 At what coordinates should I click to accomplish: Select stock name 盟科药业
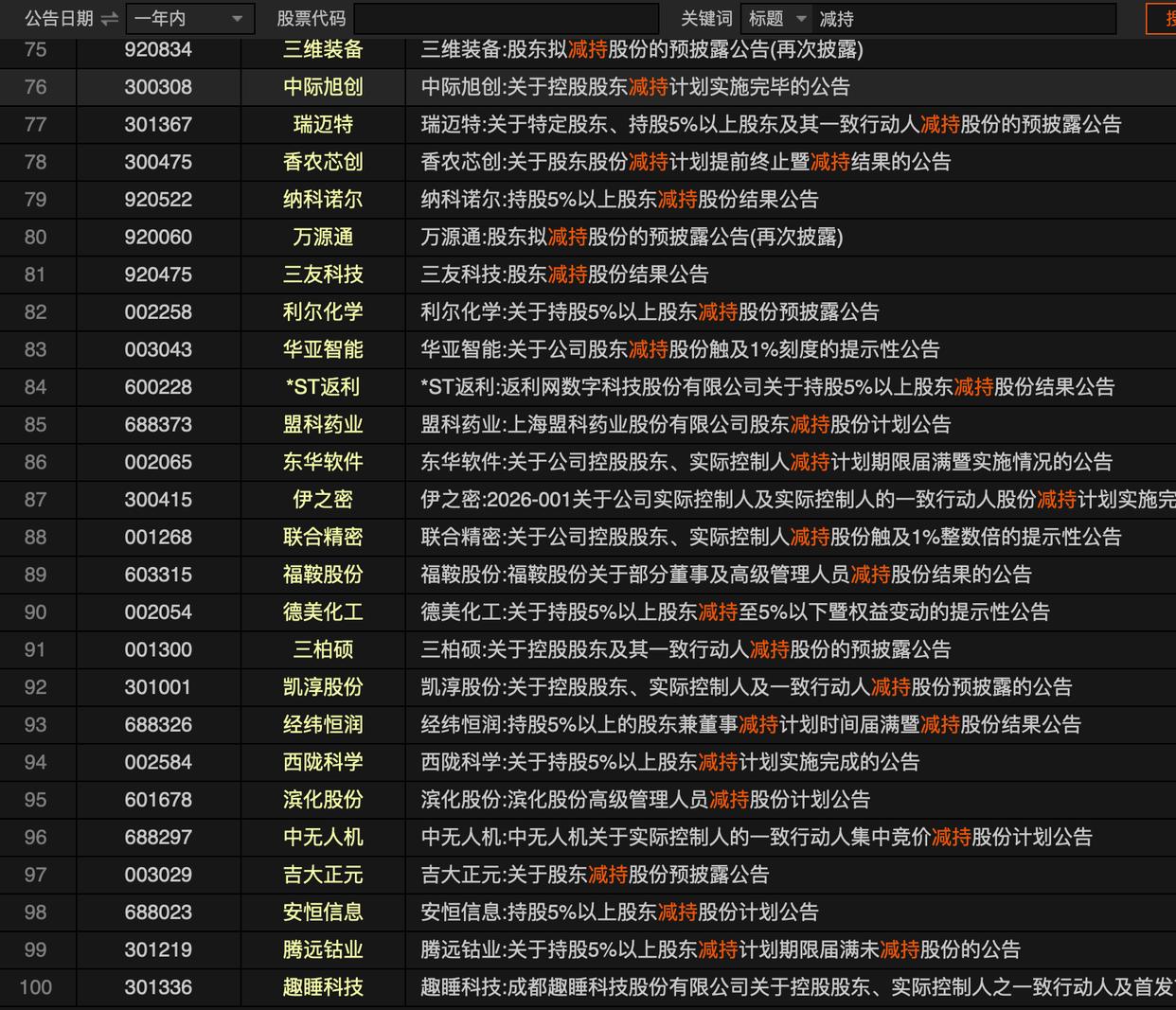point(323,424)
